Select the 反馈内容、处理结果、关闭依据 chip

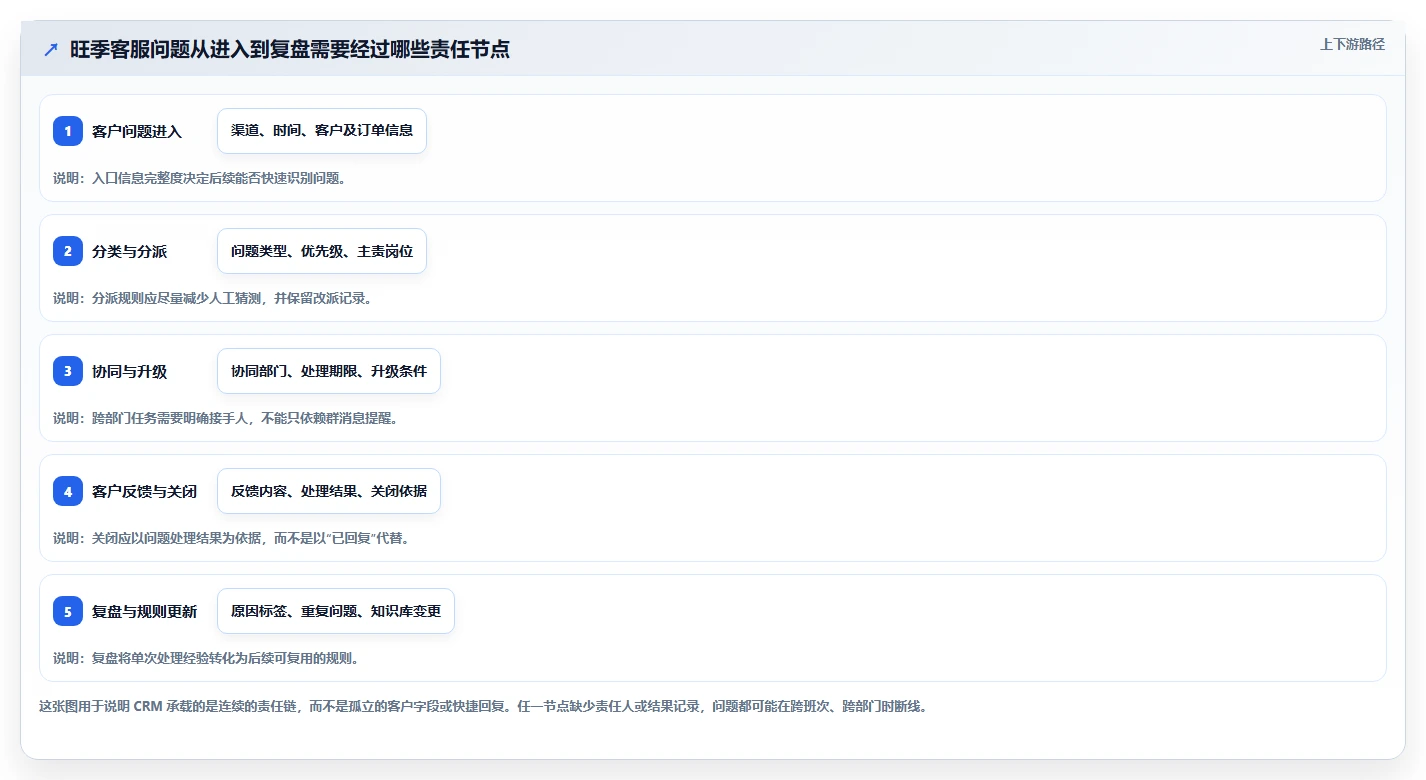[329, 491]
